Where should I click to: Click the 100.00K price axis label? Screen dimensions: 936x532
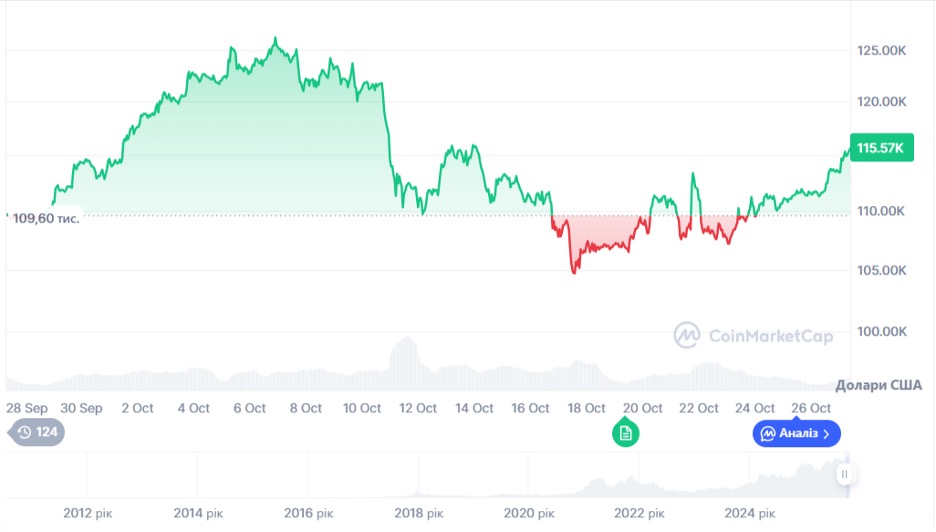click(881, 331)
